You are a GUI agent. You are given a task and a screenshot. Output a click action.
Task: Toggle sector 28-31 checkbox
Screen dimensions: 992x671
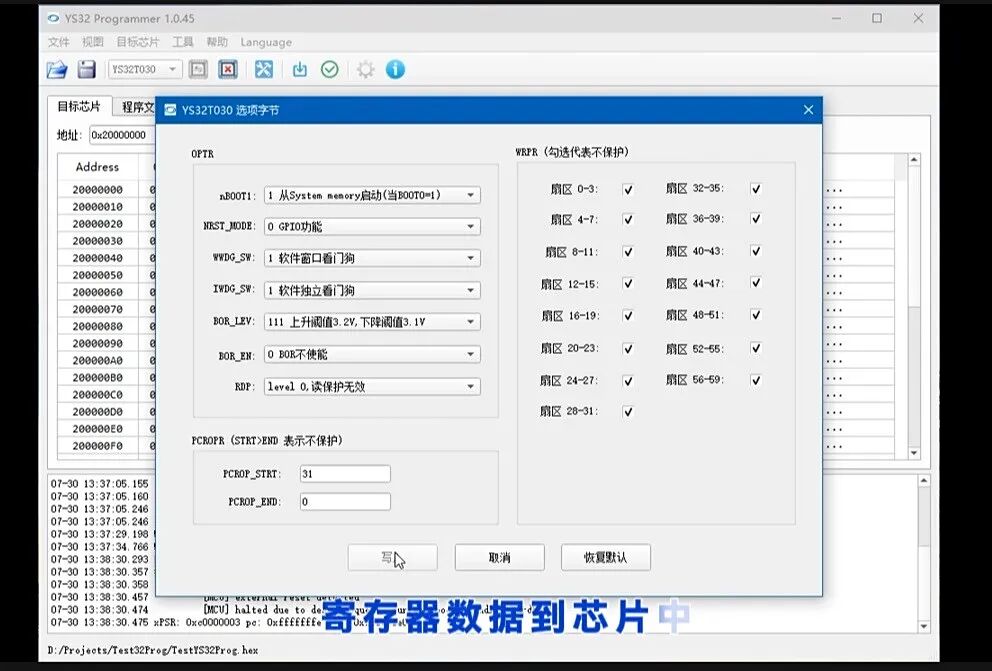[x=628, y=412]
